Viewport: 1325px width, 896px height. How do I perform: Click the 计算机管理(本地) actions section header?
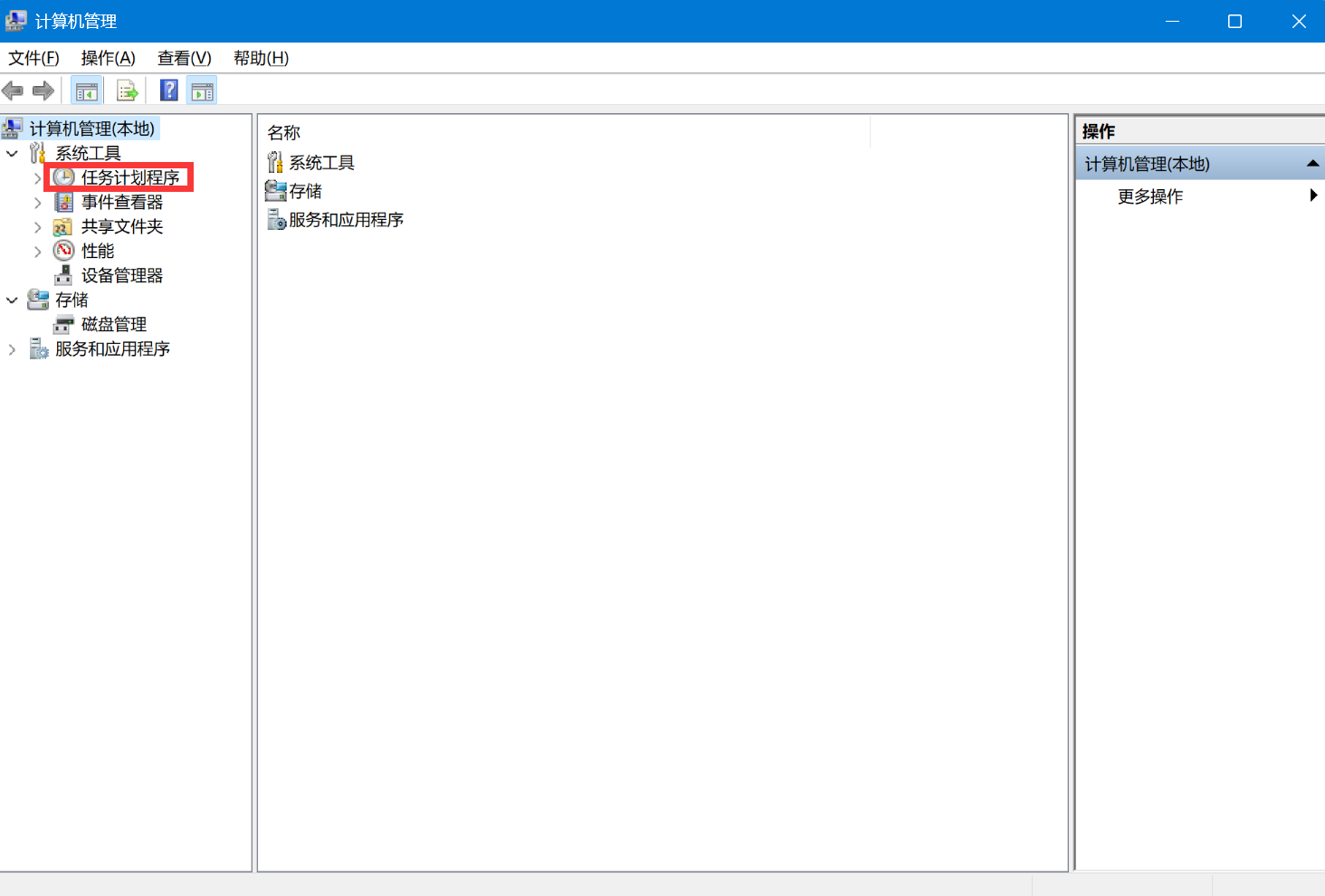point(1200,164)
